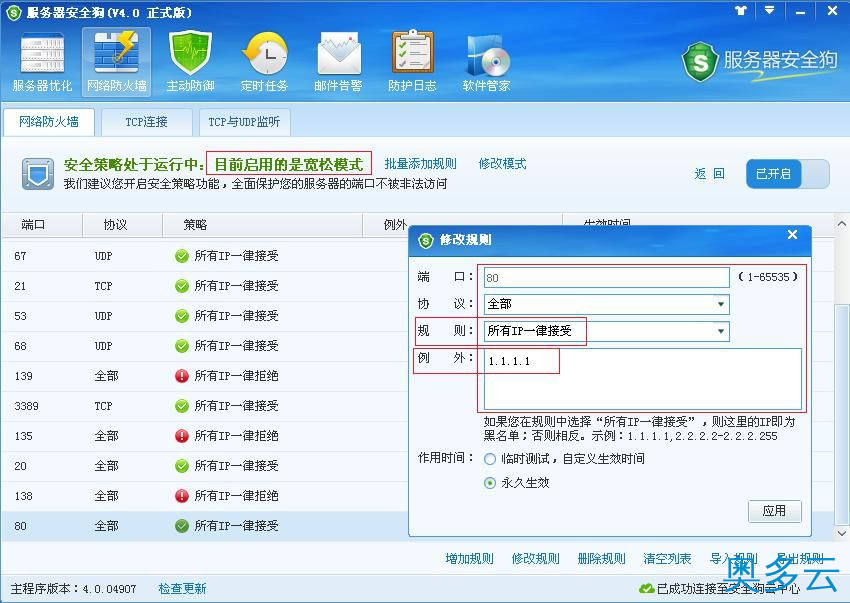The height and width of the screenshot is (603, 850).
Task: Click 批量添加规则 link
Action: (420, 164)
